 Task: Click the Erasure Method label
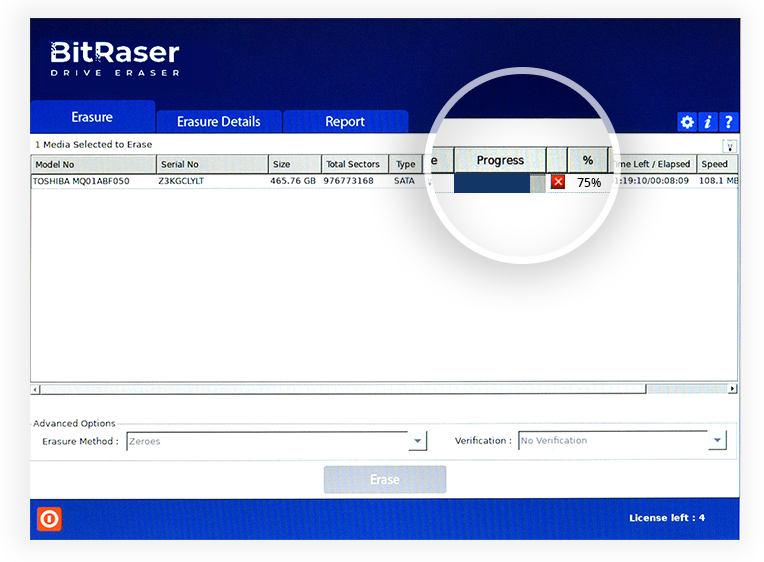click(x=80, y=441)
